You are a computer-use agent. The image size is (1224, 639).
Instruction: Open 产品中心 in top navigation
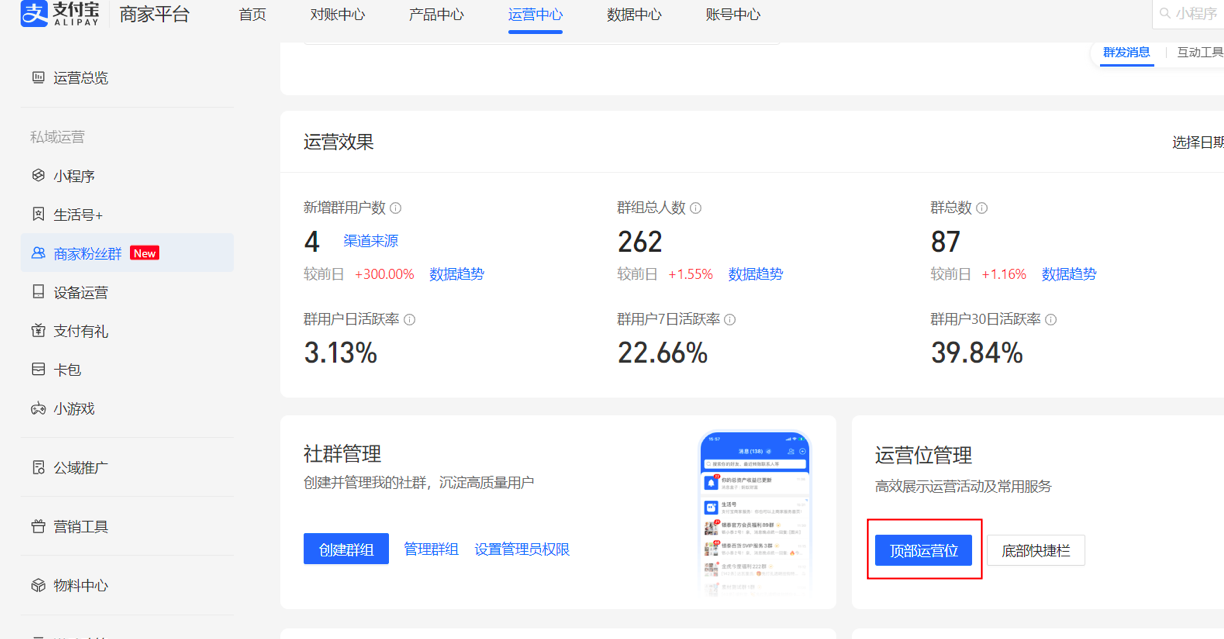pos(436,15)
